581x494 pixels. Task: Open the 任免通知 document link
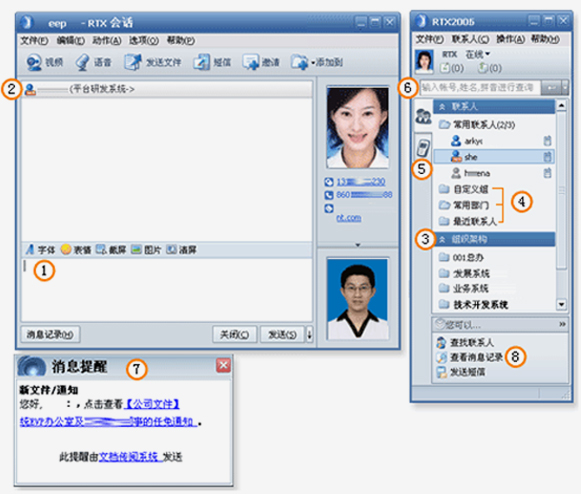click(x=108, y=422)
